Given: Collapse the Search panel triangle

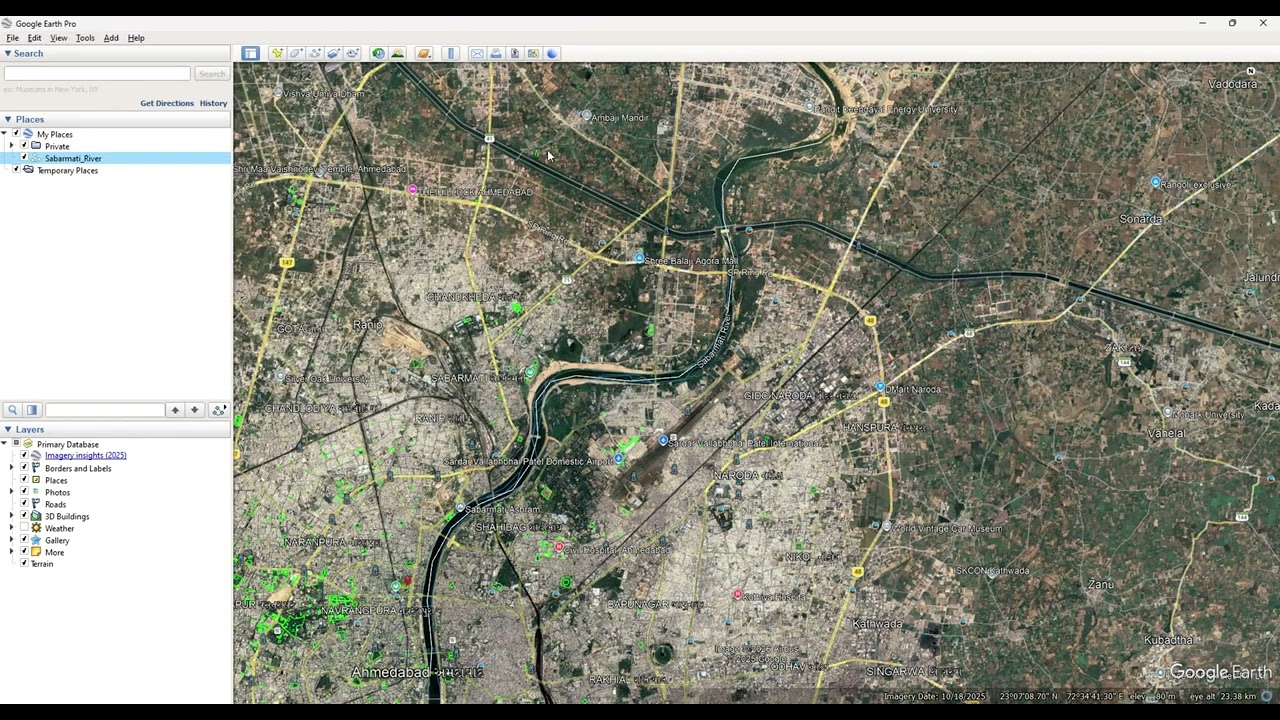Looking at the screenshot, I should click(x=7, y=53).
